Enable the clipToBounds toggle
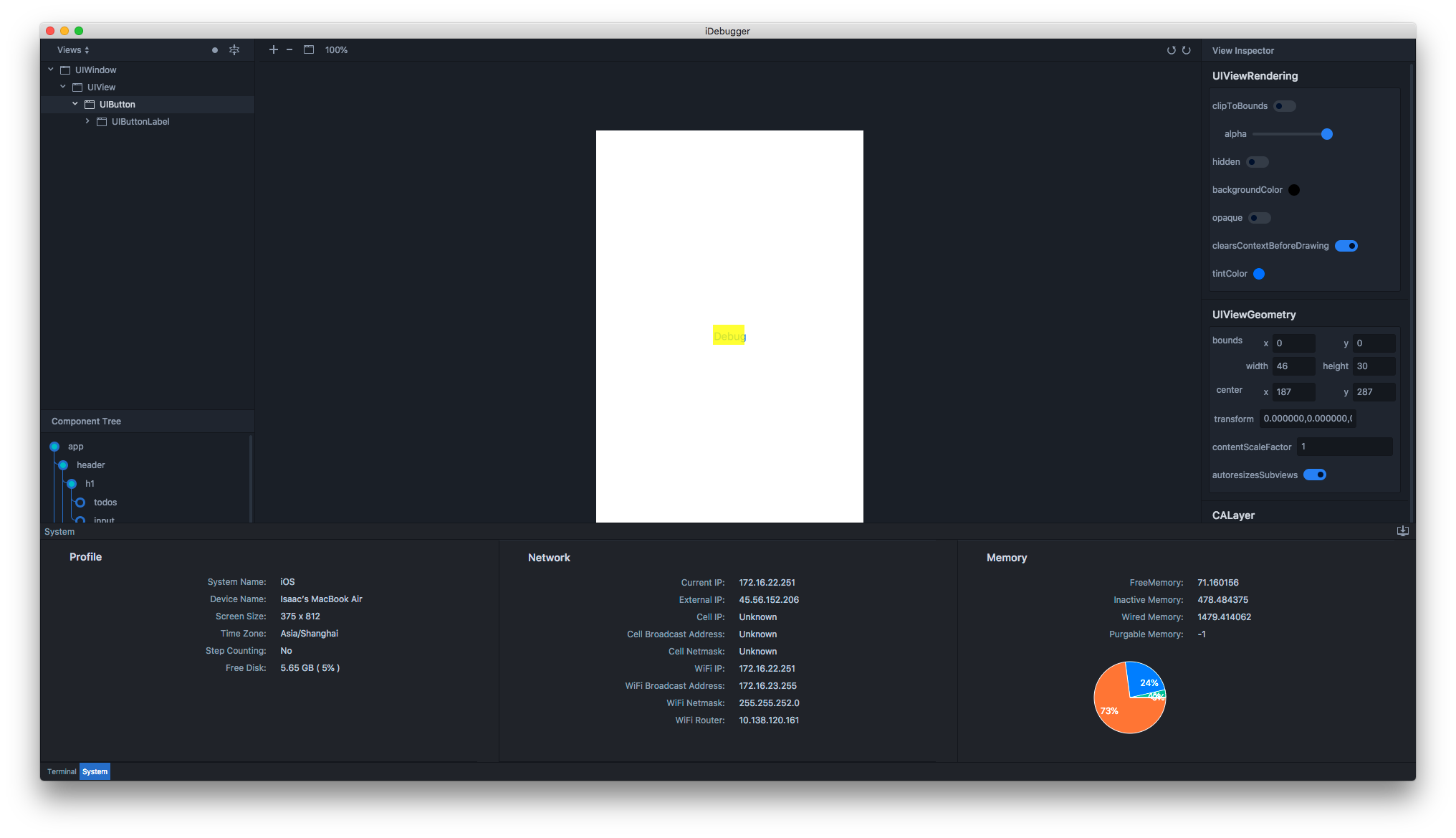 1284,106
